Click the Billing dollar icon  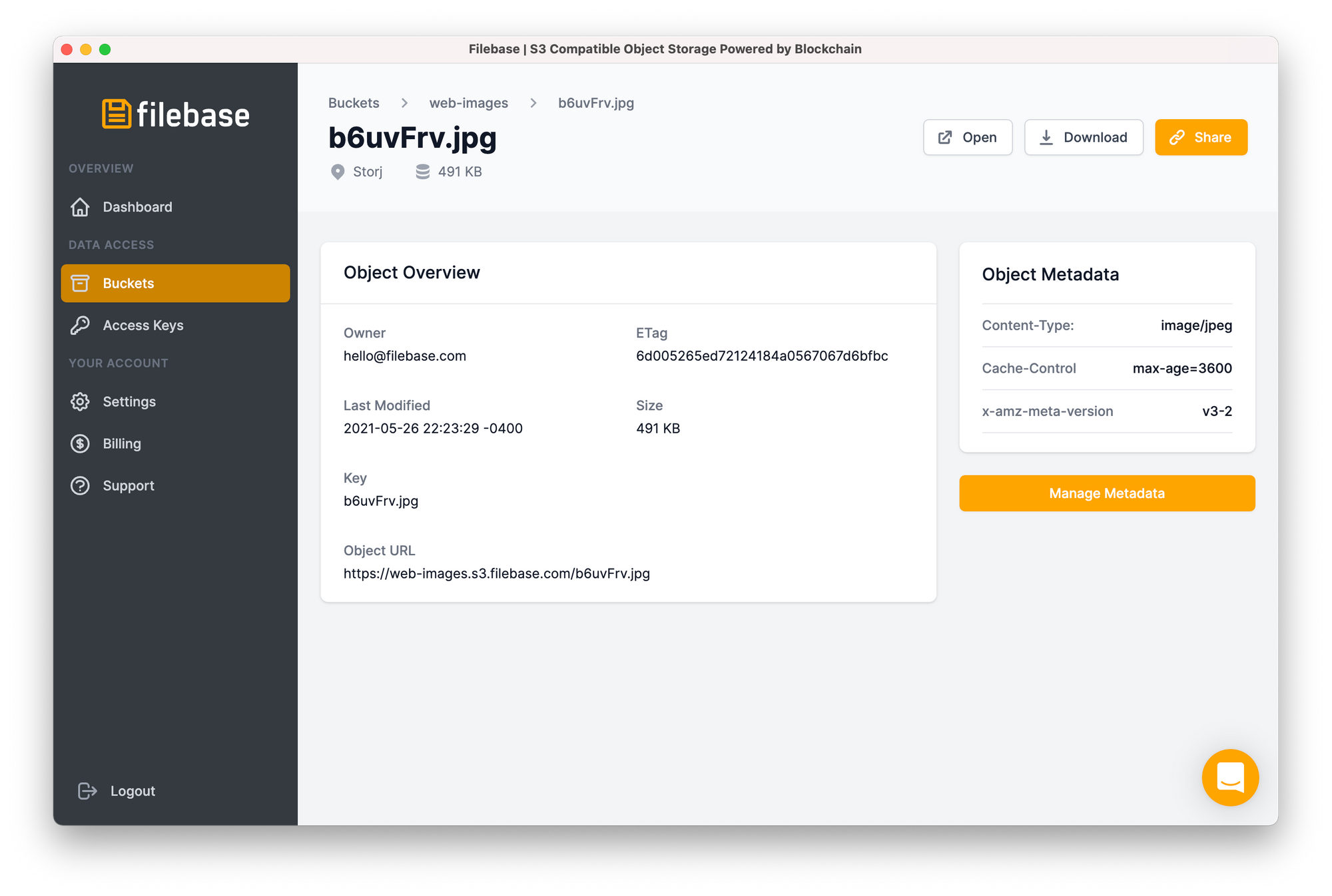[80, 443]
